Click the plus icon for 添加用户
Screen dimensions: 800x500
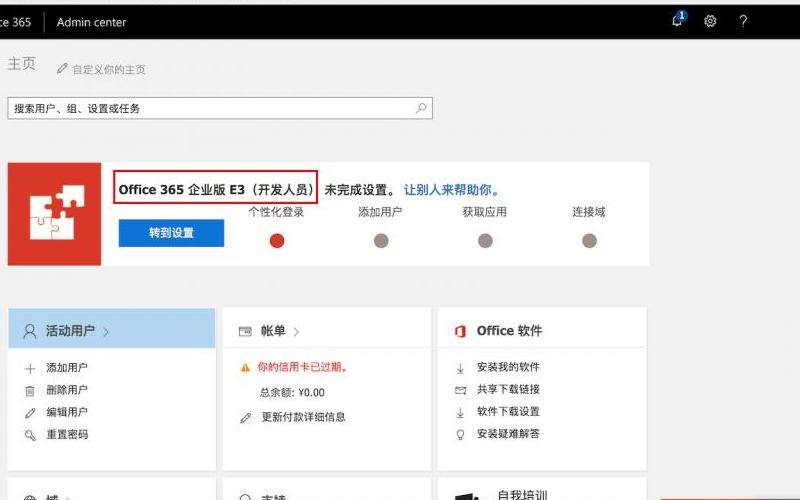coord(30,368)
